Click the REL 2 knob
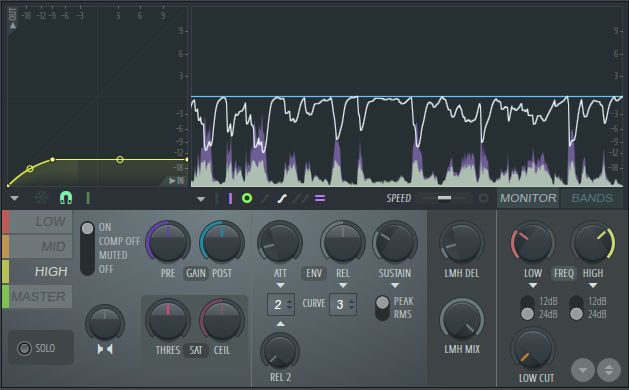 280,351
